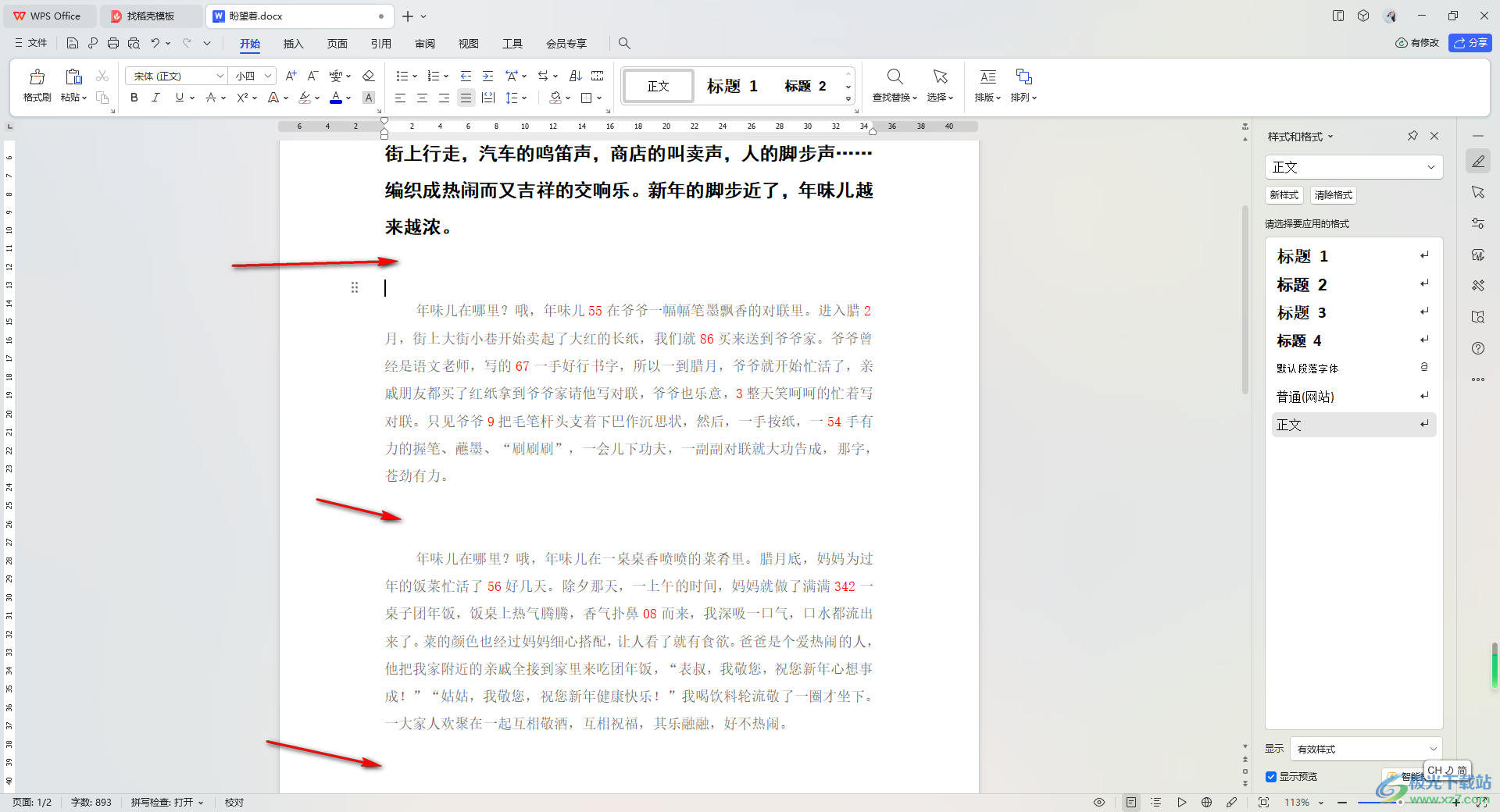This screenshot has width=1500, height=812.
Task: Close the Styles and Formatting panel
Action: 1434,136
